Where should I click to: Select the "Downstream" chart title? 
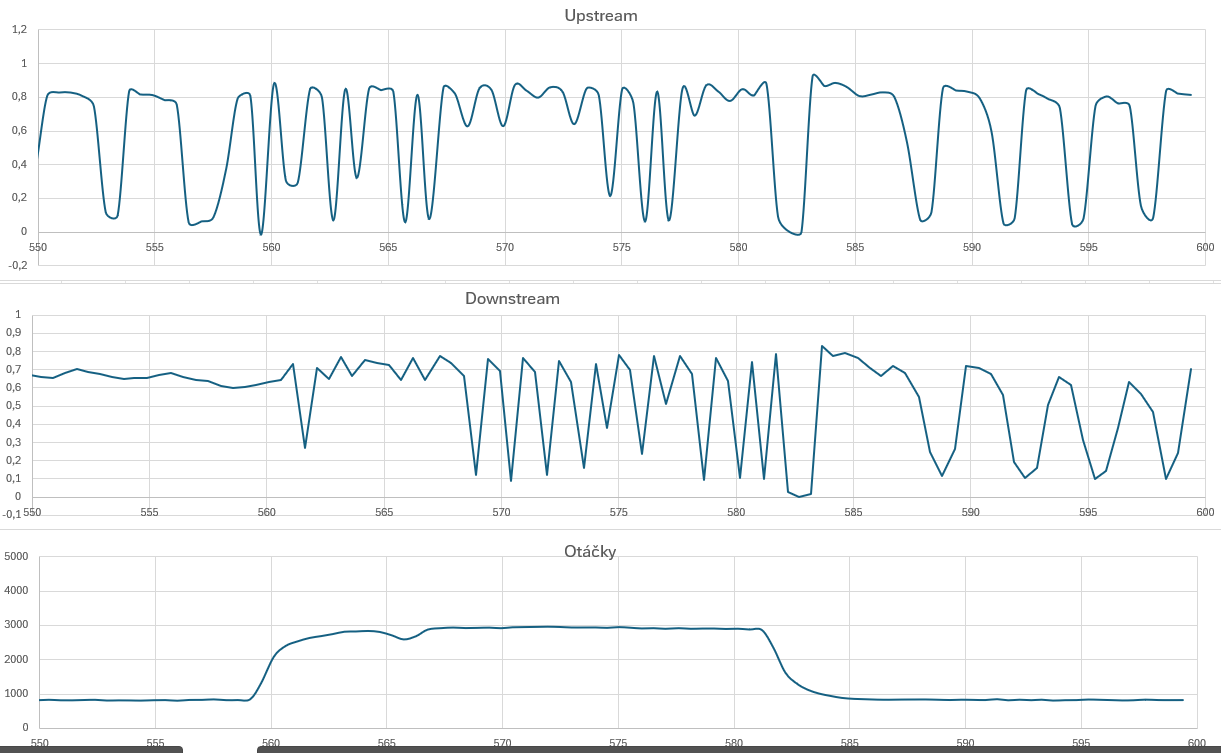click(512, 299)
